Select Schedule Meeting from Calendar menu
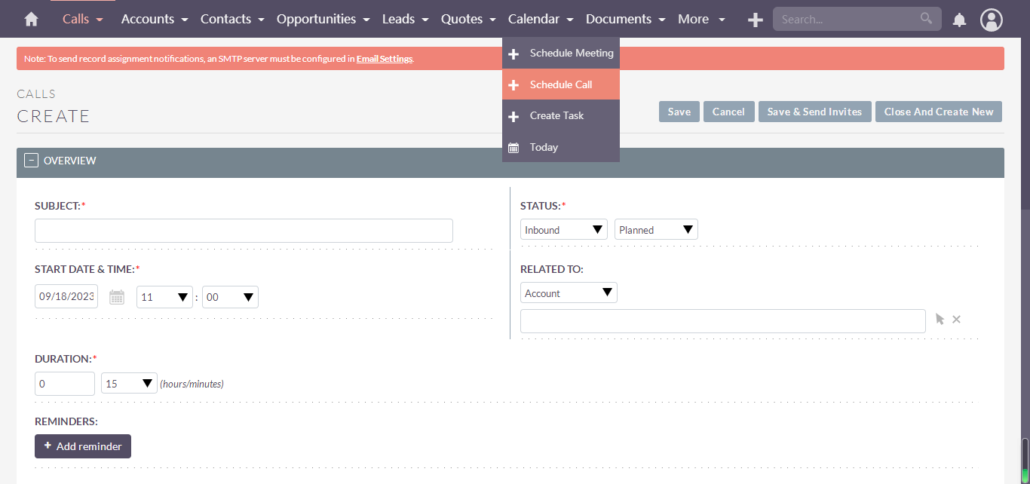The image size is (1030, 484). pos(571,53)
